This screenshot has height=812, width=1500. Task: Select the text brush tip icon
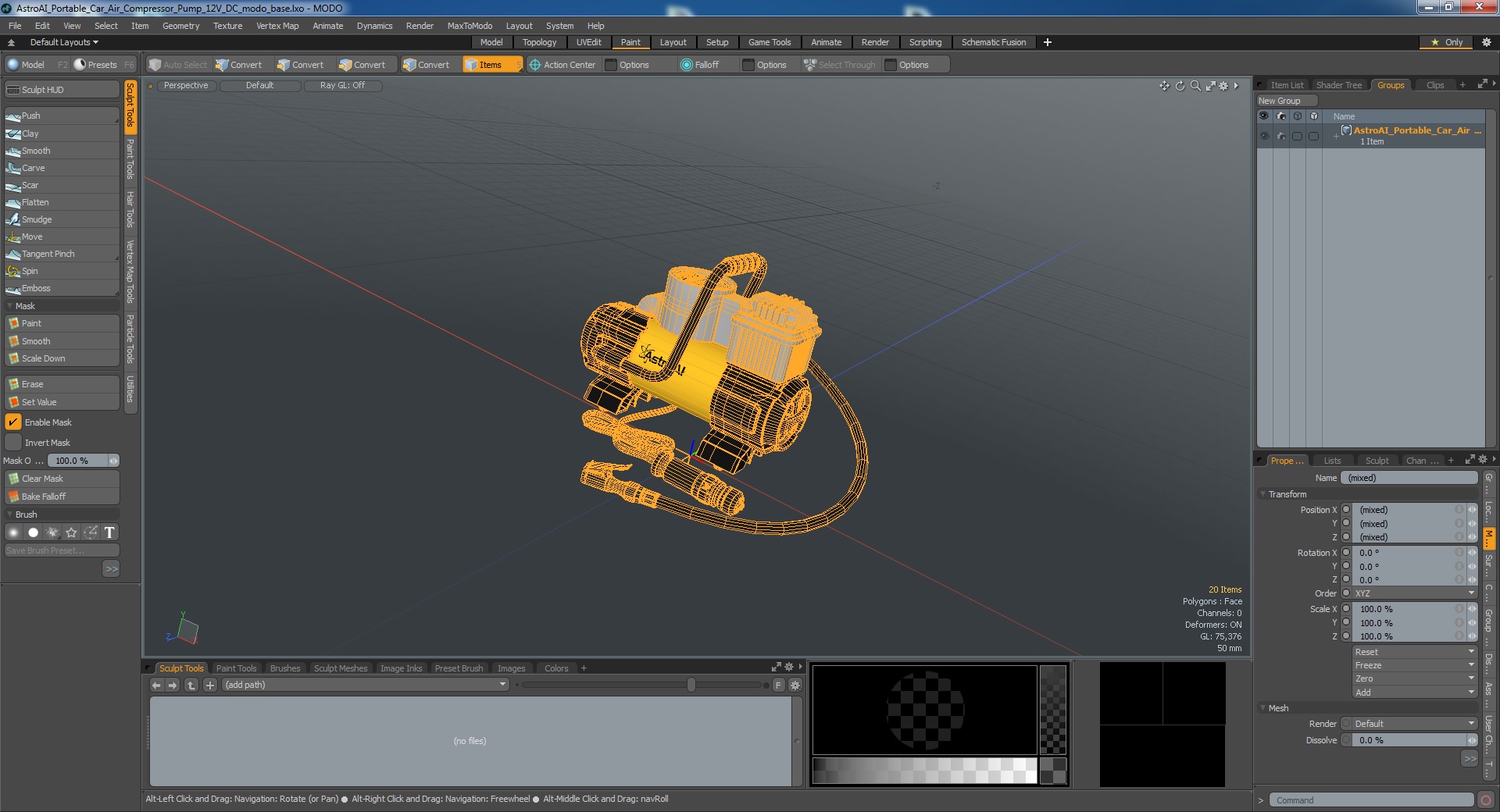pos(109,532)
